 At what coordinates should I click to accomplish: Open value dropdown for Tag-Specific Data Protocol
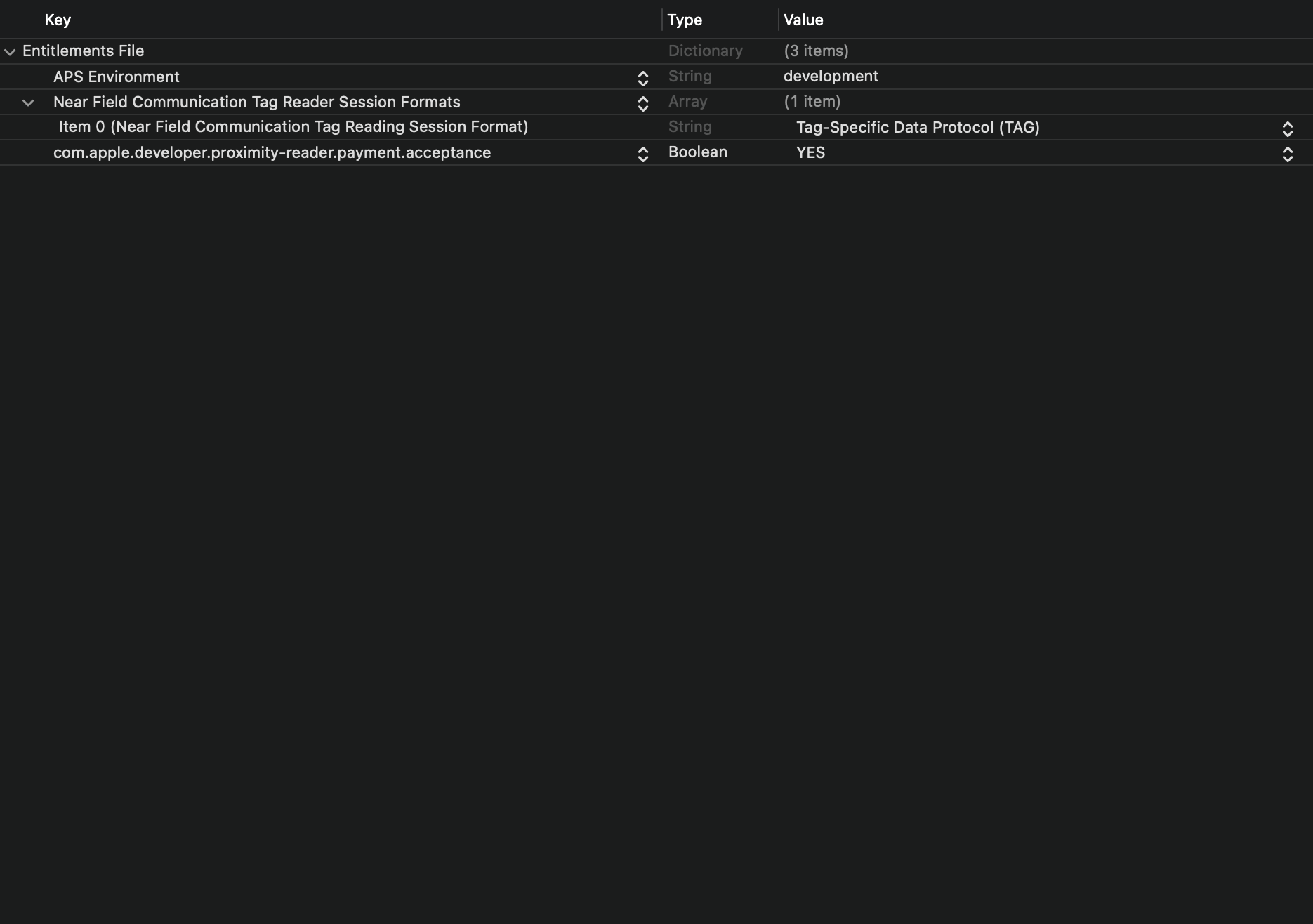coord(1287,128)
